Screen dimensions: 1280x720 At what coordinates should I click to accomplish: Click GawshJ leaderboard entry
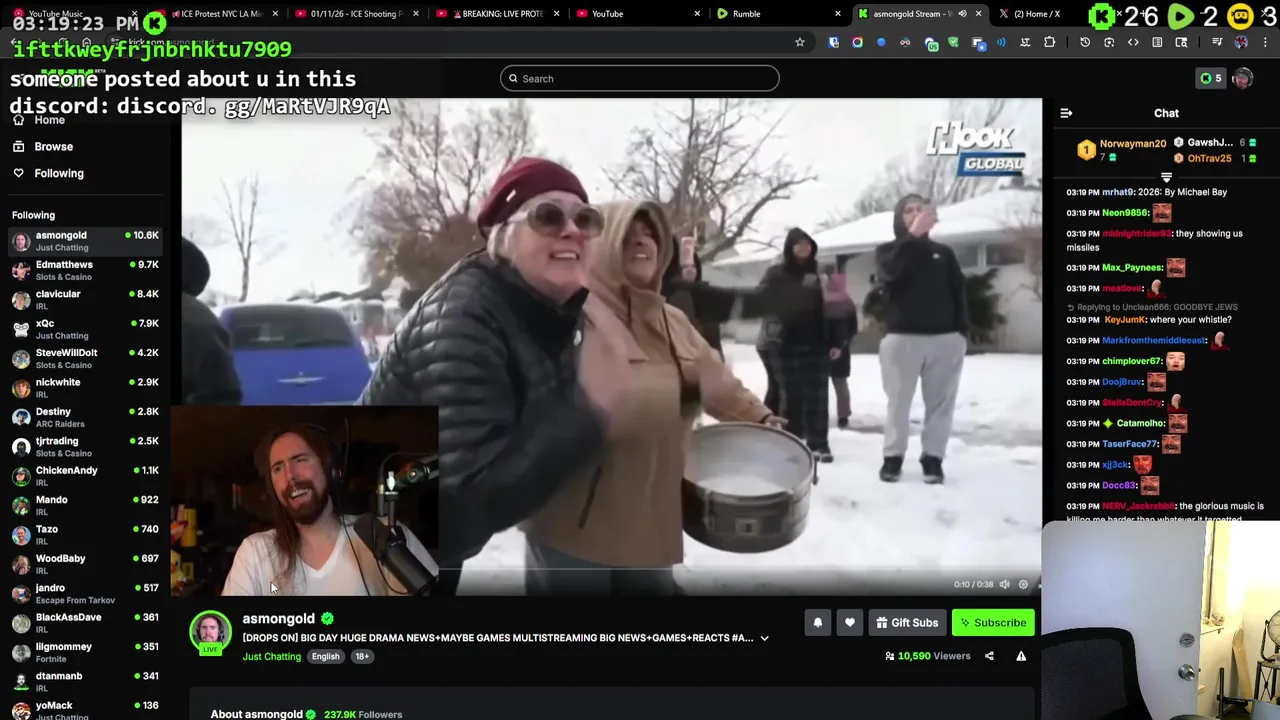tap(1215, 142)
